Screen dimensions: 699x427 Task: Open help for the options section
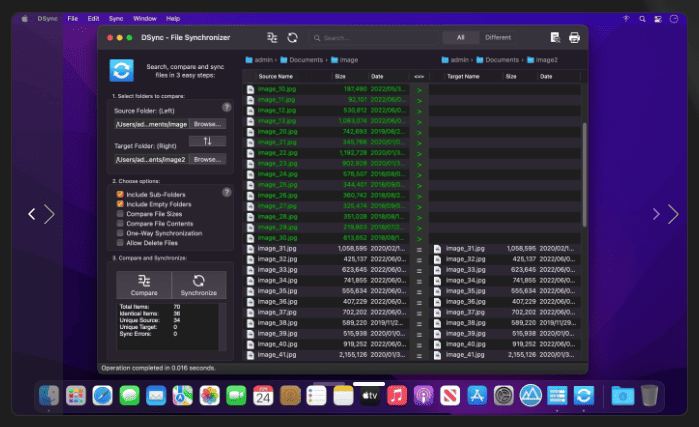pos(226,192)
